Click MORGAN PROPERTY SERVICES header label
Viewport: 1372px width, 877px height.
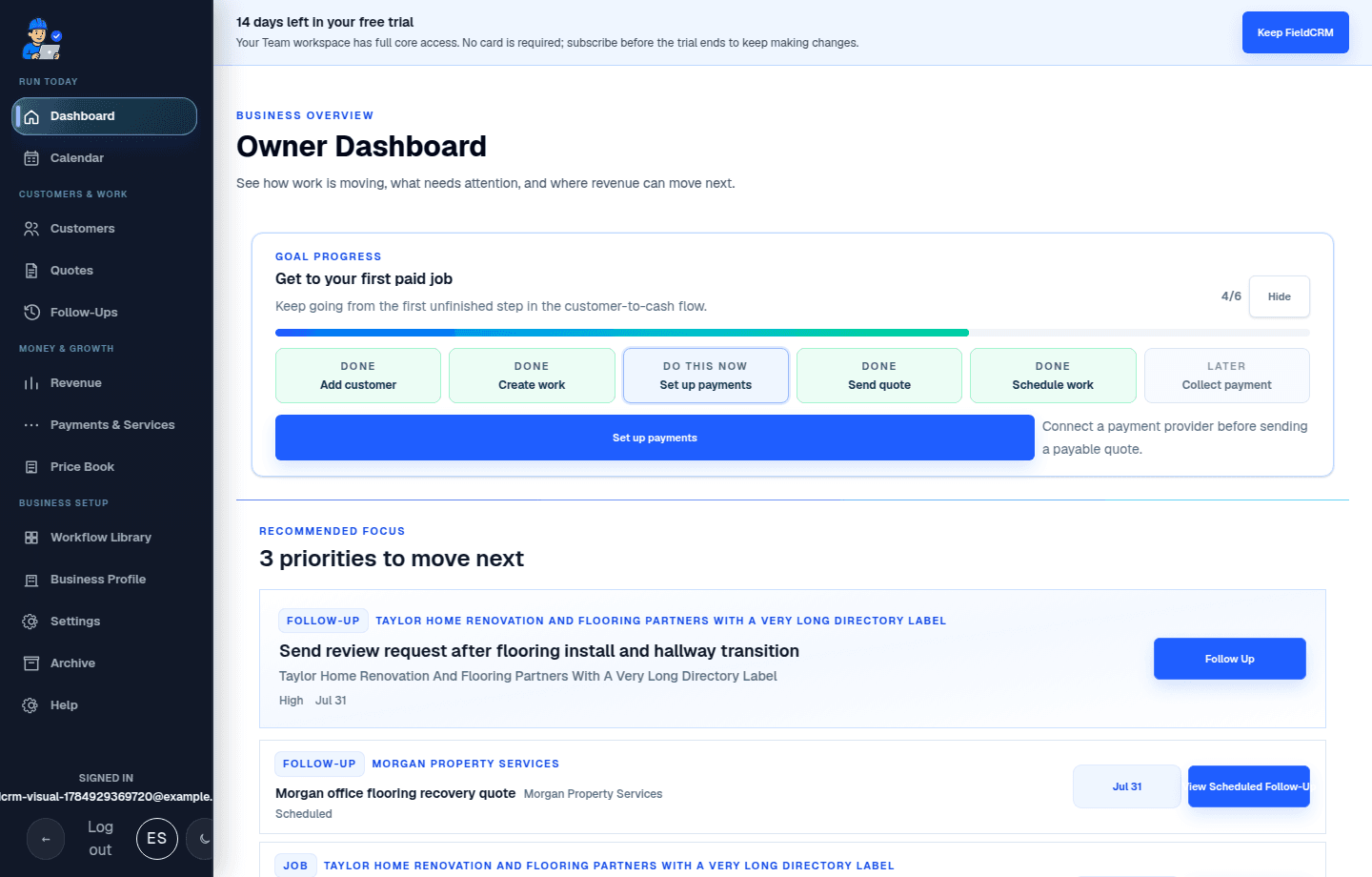[466, 764]
